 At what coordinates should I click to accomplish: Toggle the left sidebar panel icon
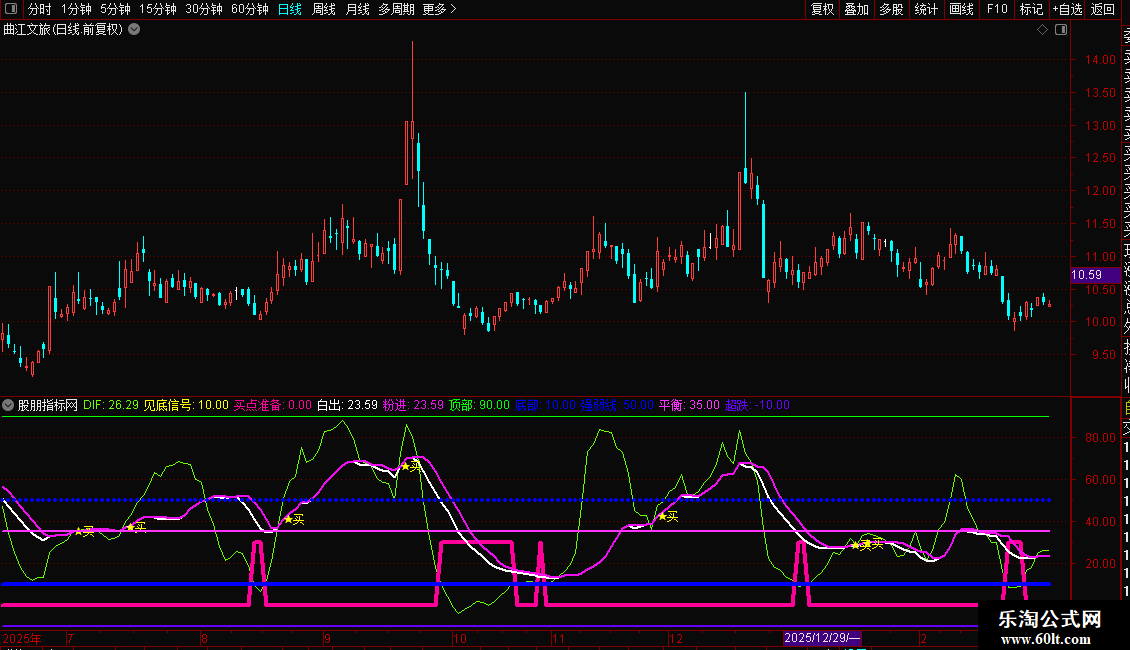click(10, 9)
